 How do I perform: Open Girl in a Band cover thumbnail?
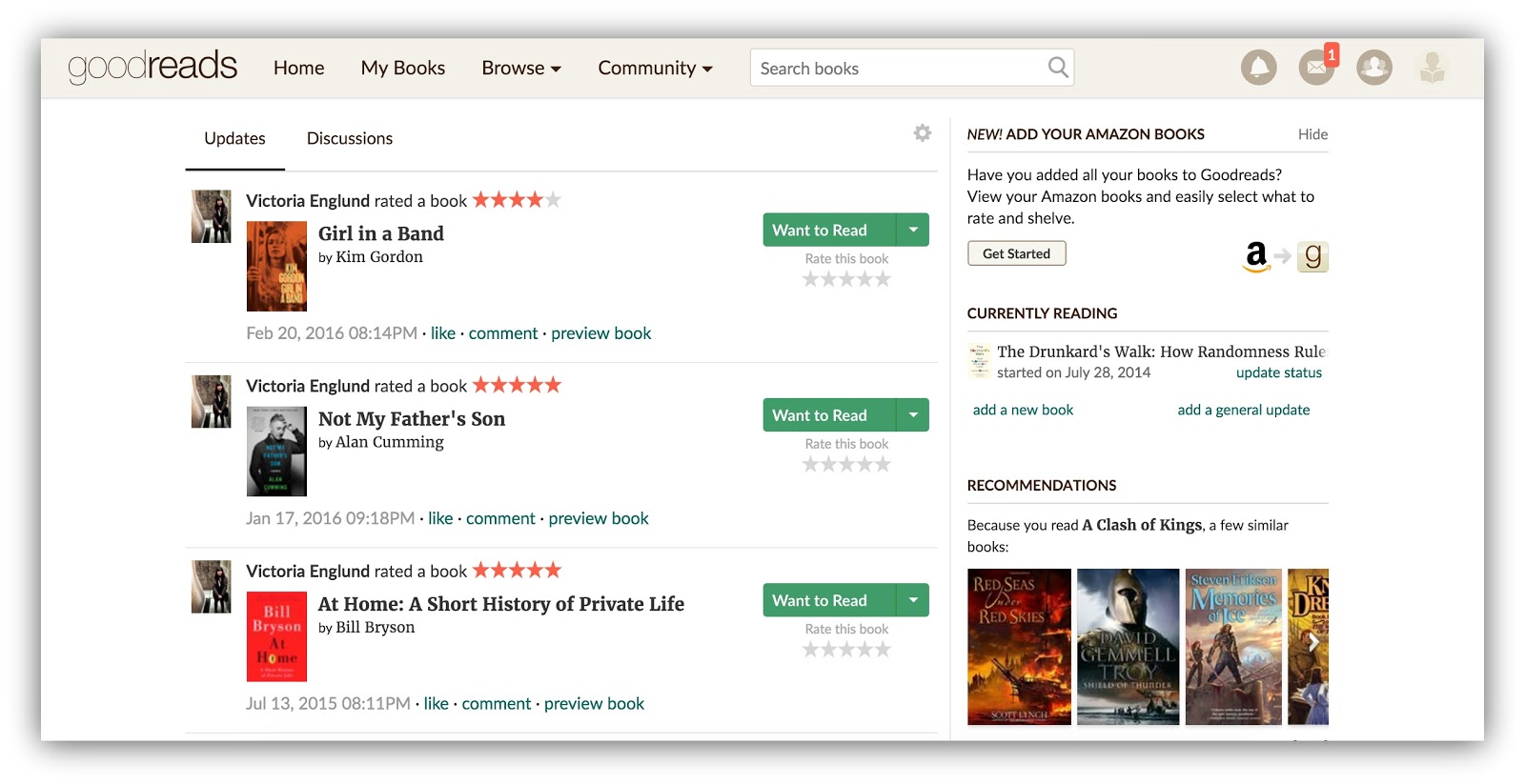(276, 267)
